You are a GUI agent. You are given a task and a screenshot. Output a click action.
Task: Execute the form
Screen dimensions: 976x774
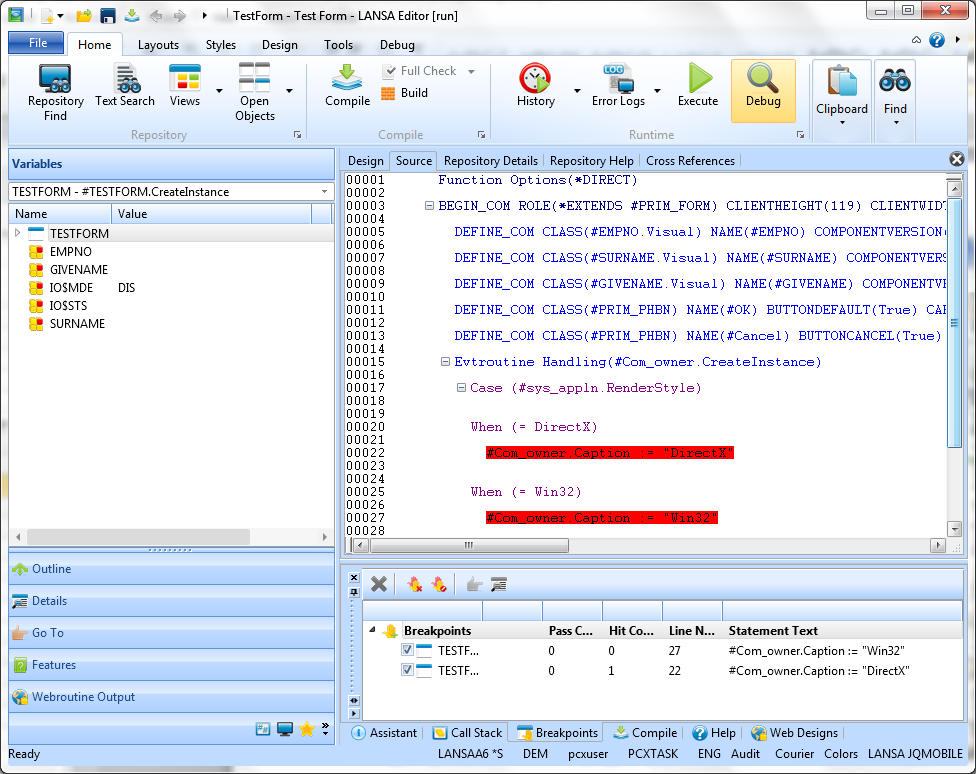pyautogui.click(x=698, y=86)
